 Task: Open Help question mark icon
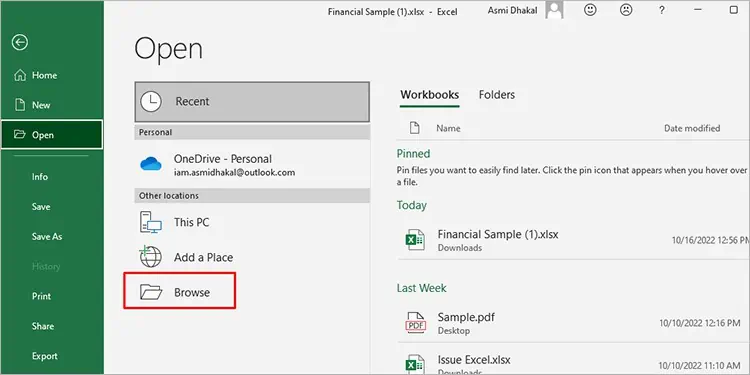pyautogui.click(x=662, y=10)
